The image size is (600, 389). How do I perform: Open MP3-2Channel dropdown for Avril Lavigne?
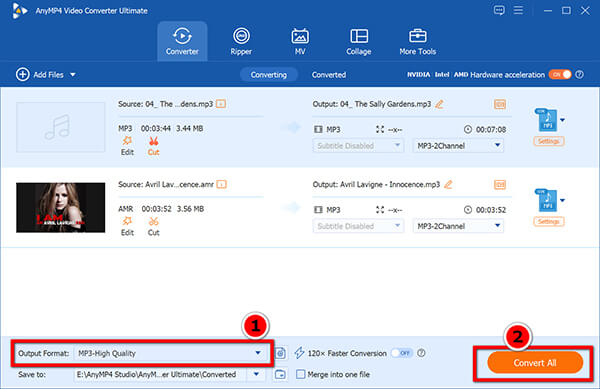pyautogui.click(x=458, y=226)
